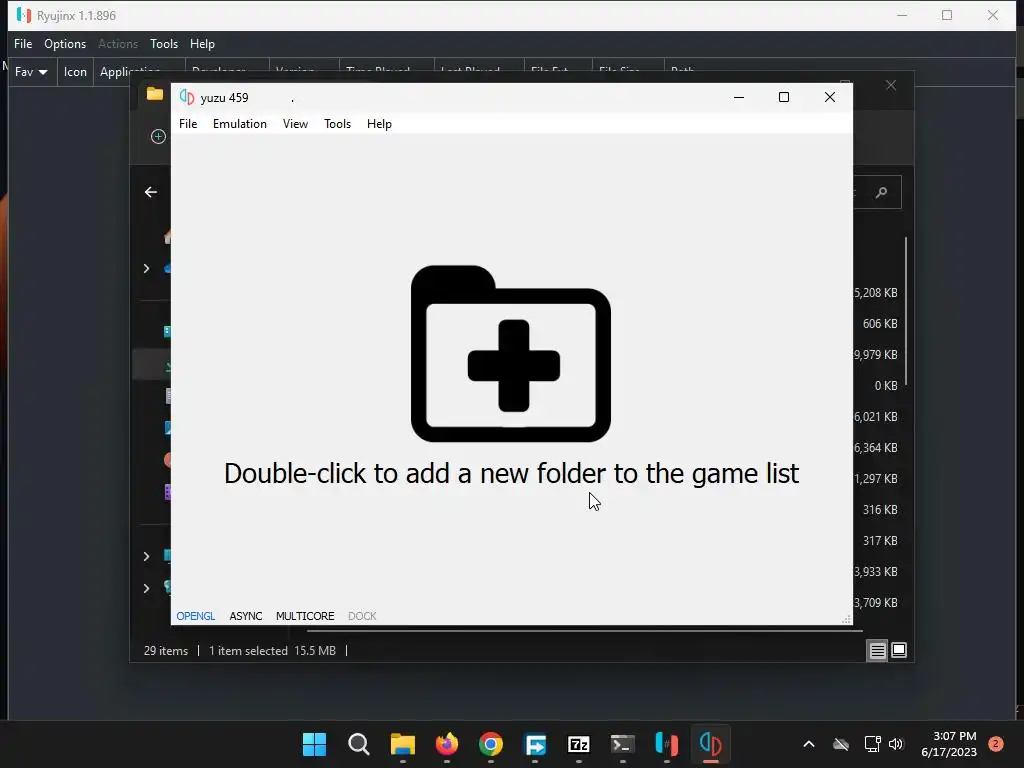Open the volume control in the tray
1024x768 pixels.
[x=896, y=744]
